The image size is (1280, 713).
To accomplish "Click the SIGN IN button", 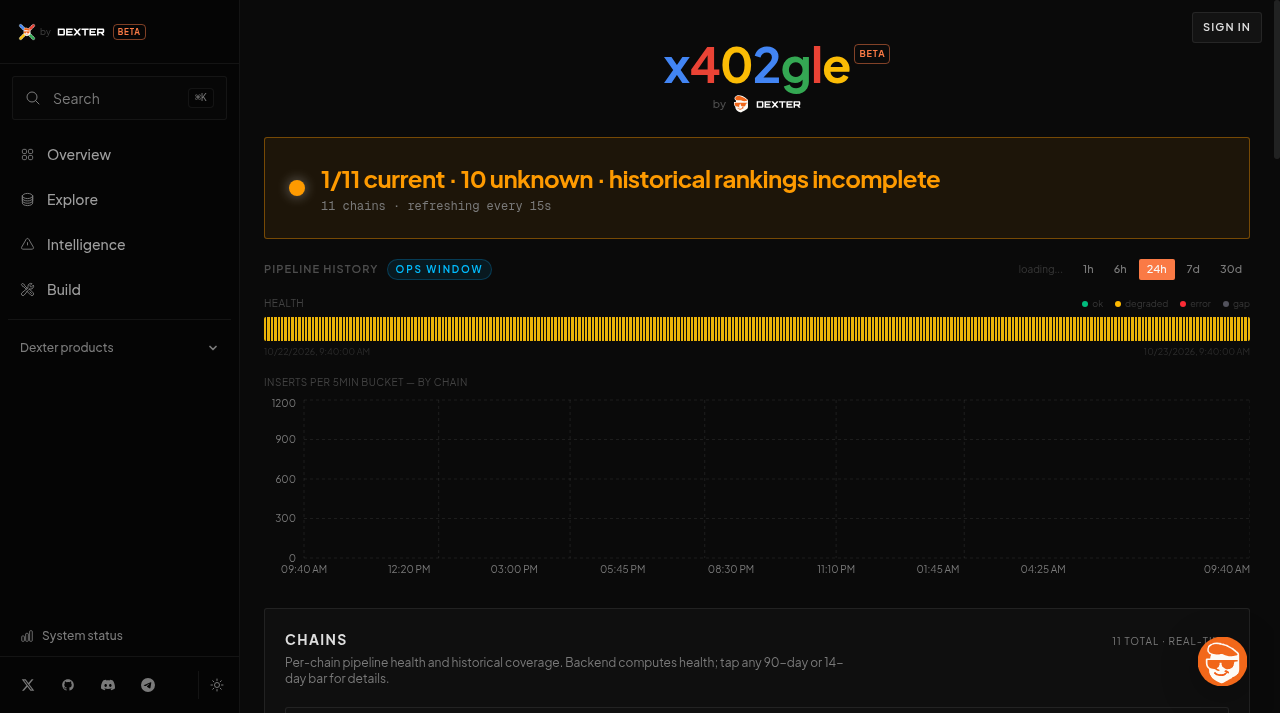I will tap(1227, 27).
